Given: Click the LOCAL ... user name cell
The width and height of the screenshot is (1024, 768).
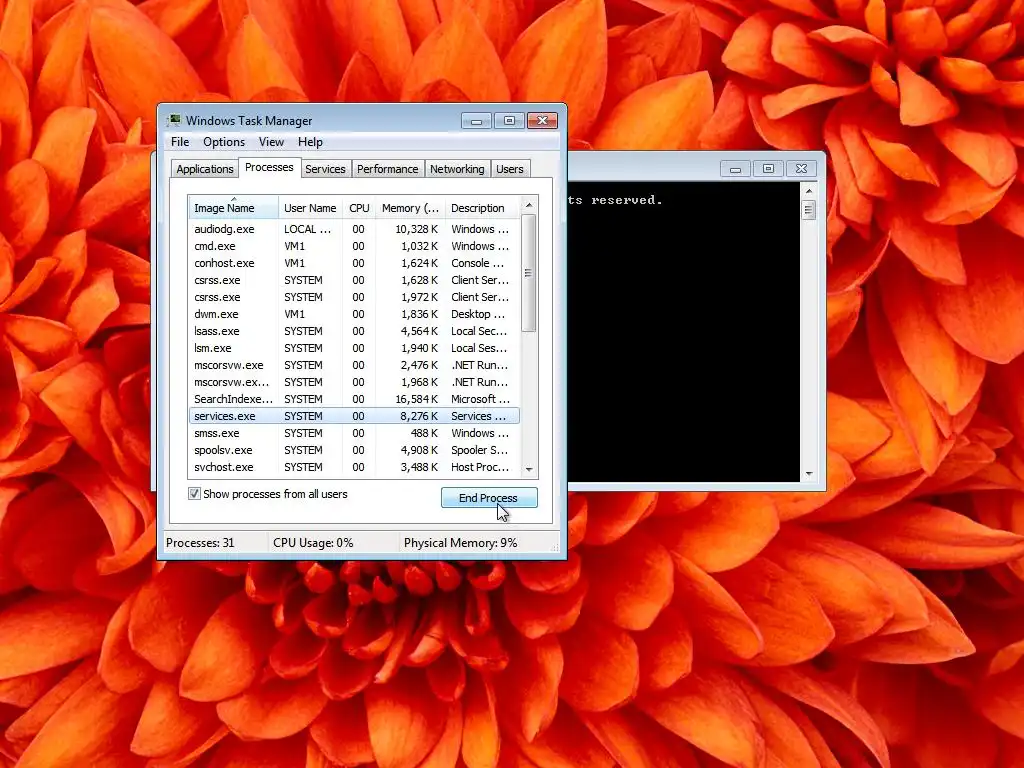Looking at the screenshot, I should (x=308, y=229).
